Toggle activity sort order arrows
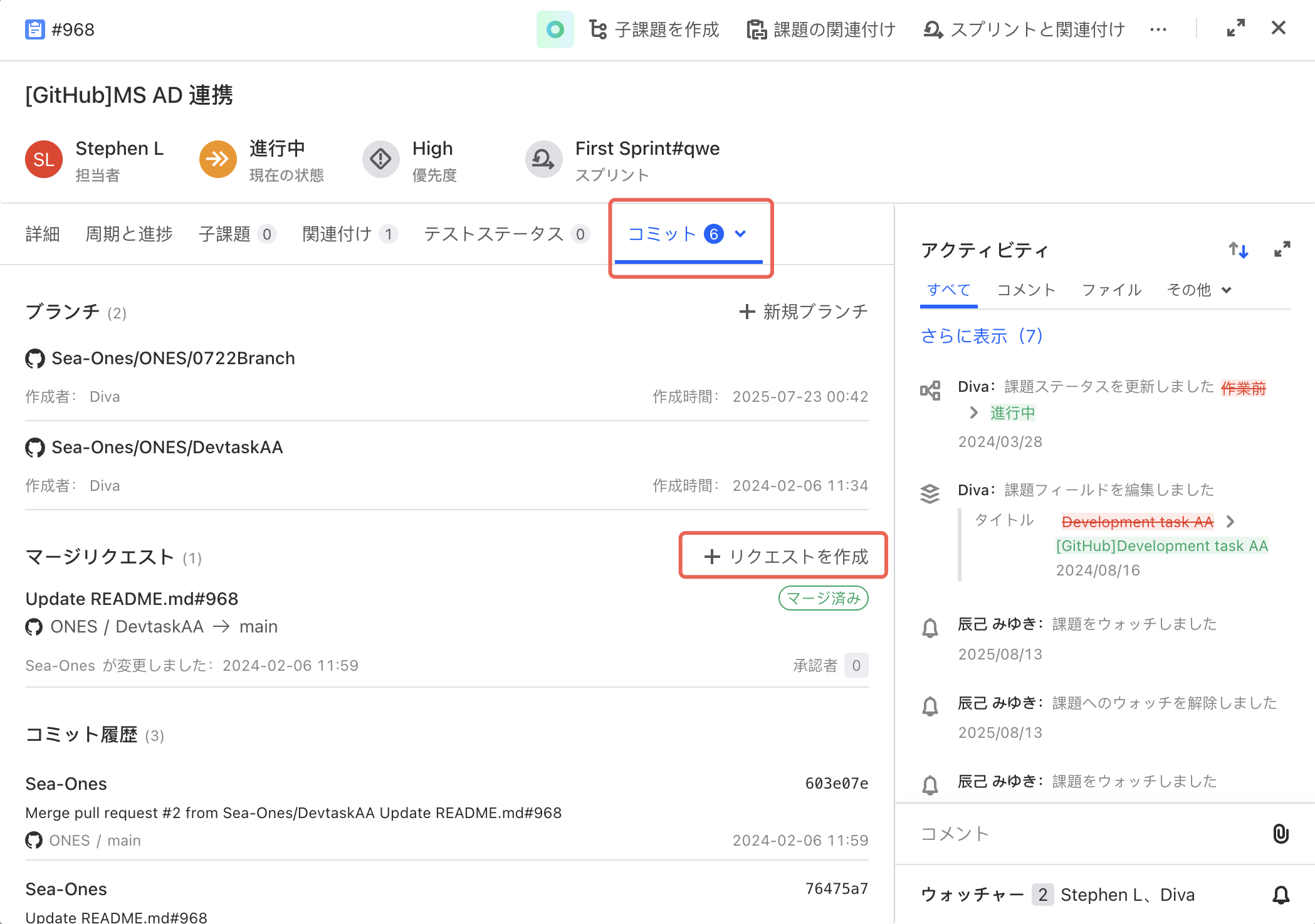This screenshot has height=924, width=1315. [x=1238, y=250]
